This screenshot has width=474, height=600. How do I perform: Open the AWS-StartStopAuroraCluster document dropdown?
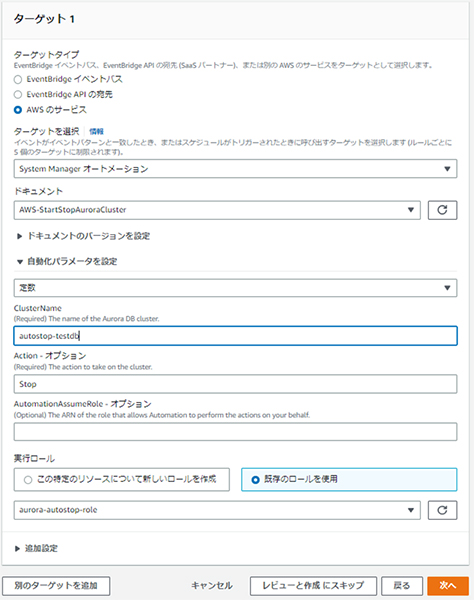click(217, 210)
